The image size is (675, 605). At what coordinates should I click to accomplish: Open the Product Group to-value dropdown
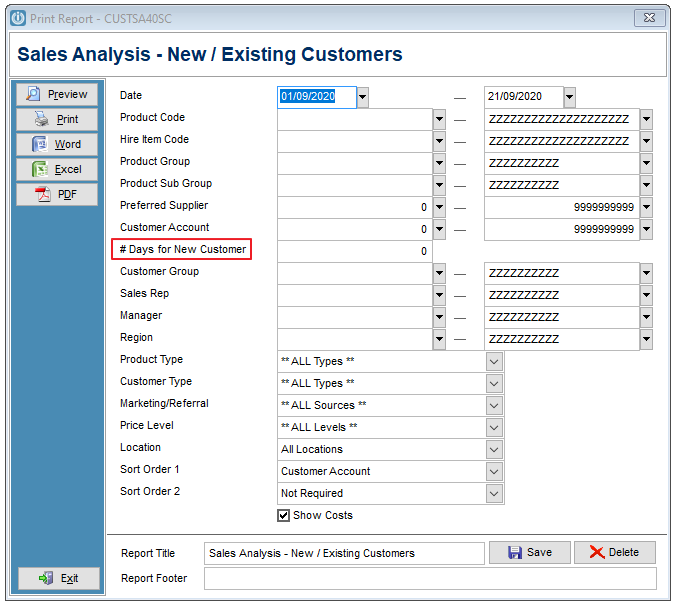pyautogui.click(x=646, y=164)
